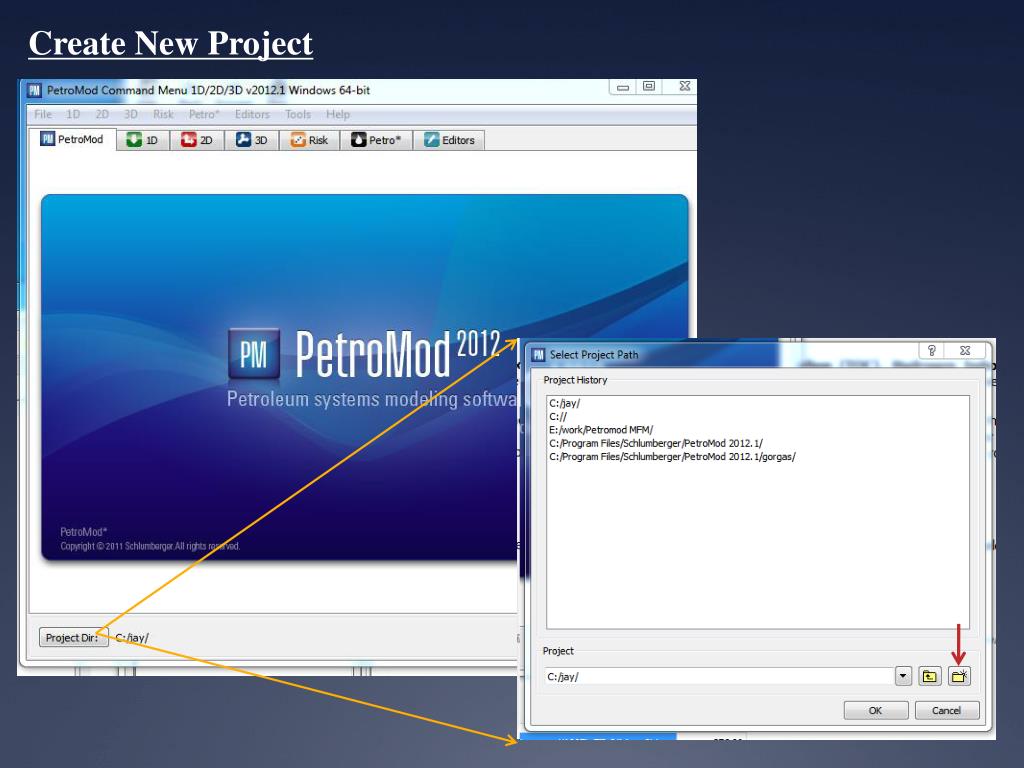Maximize the PetroMod Command Menu window

point(648,86)
